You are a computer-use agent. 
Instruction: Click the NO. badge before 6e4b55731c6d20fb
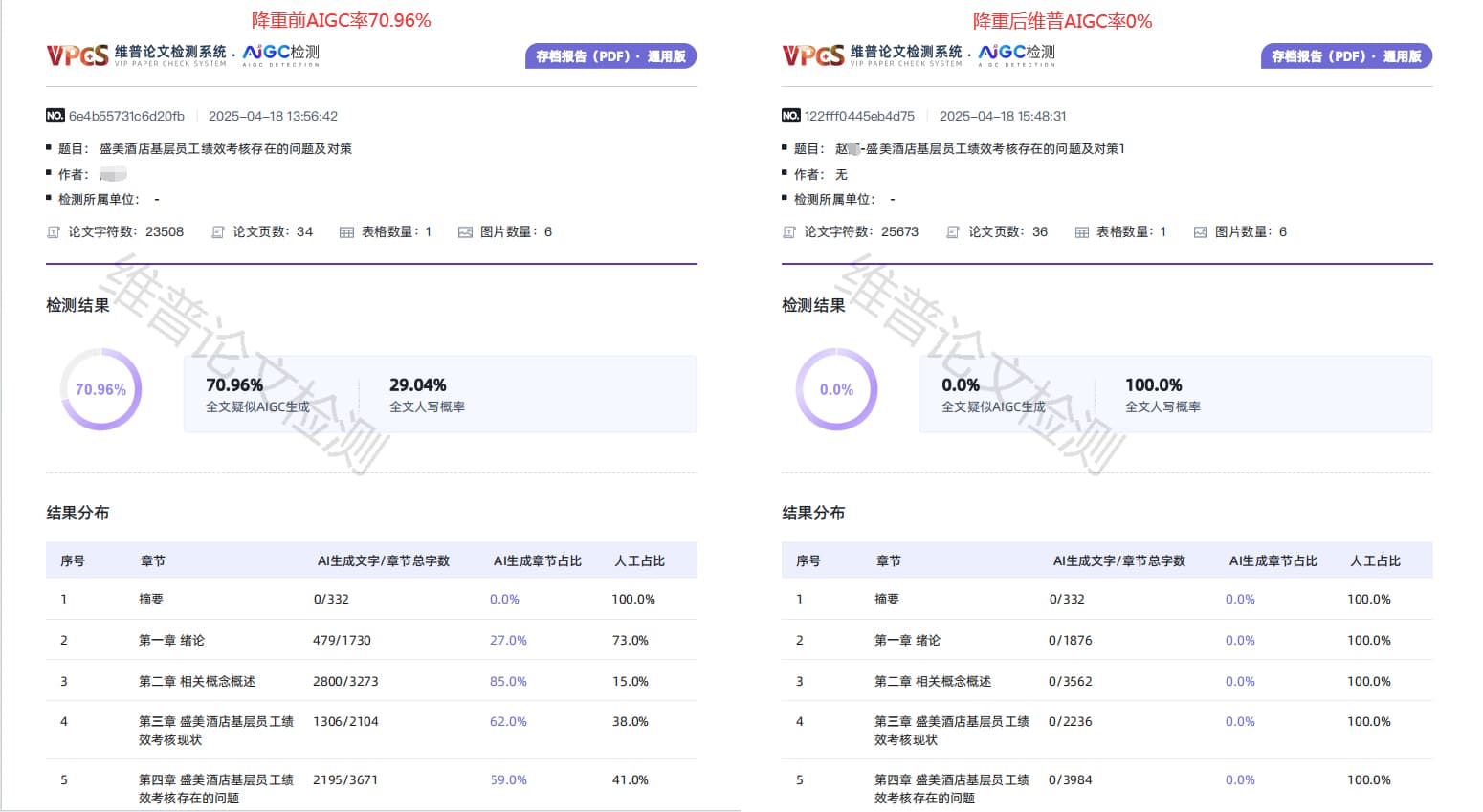tap(55, 116)
